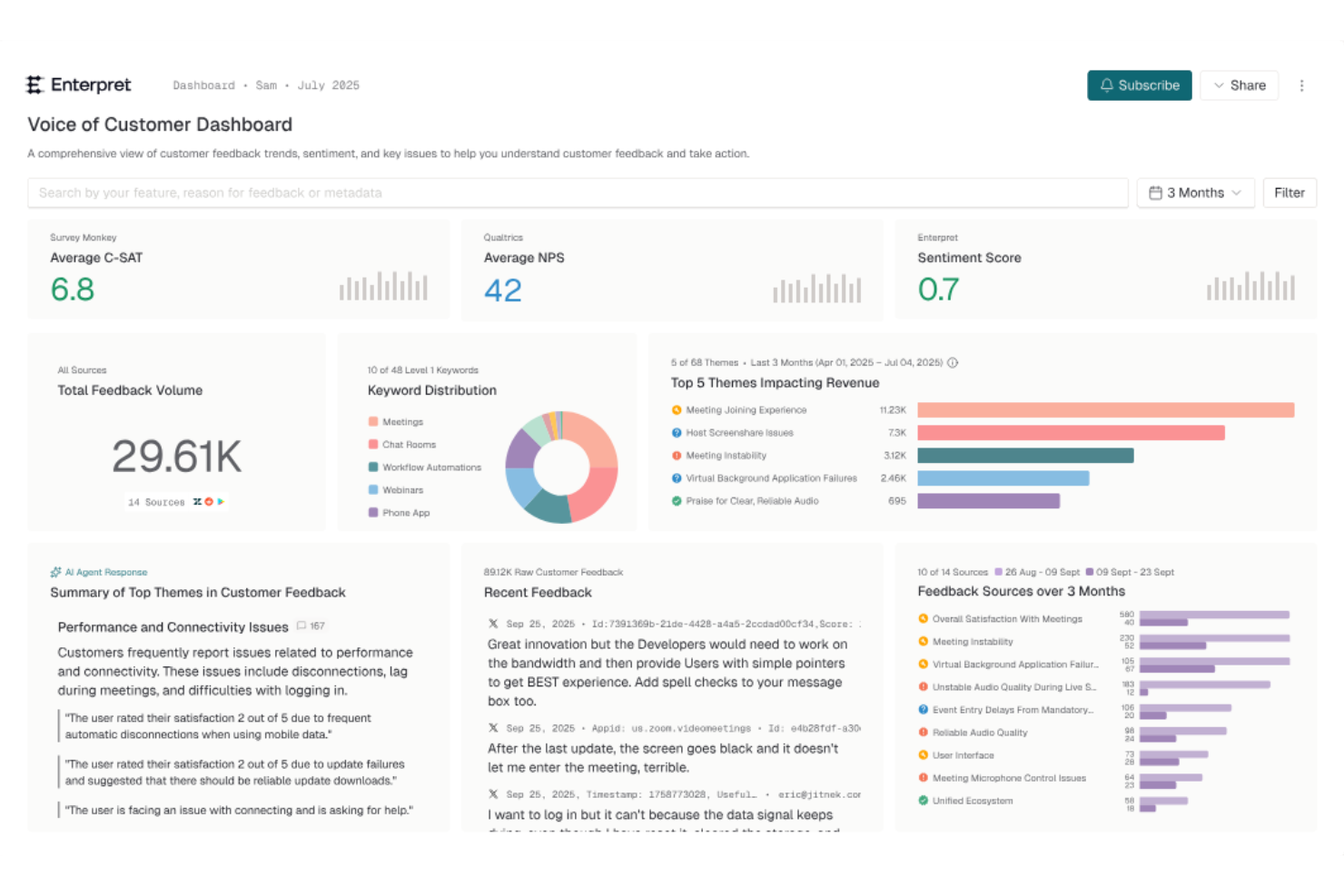The height and width of the screenshot is (896, 1344).
Task: Select the Dashboard breadcrumb item
Action: (x=203, y=84)
